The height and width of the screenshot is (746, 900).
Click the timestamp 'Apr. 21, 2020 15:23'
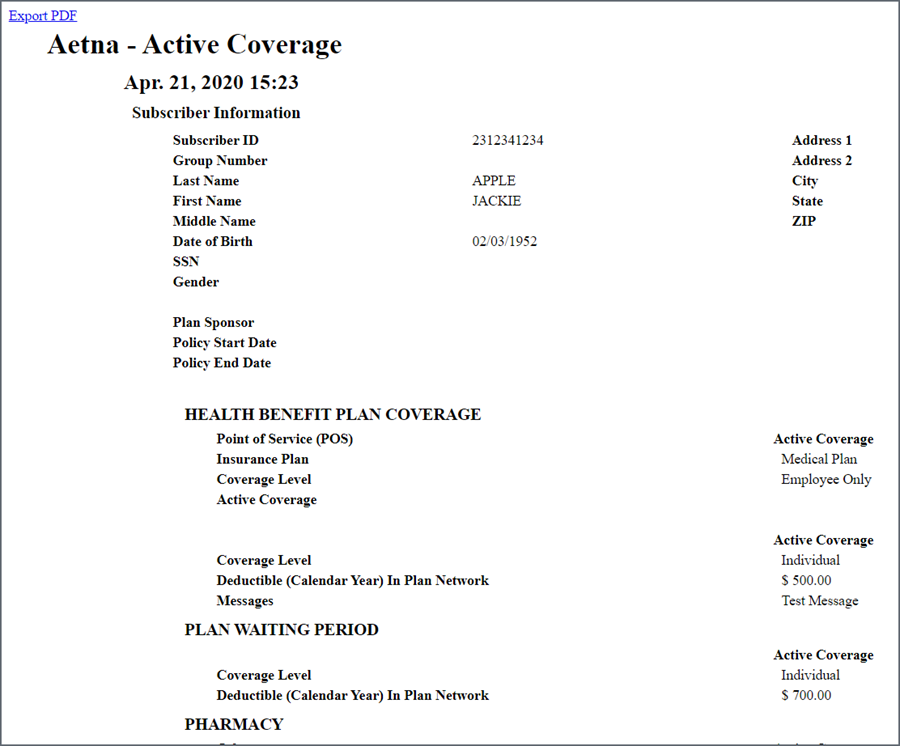point(211,82)
